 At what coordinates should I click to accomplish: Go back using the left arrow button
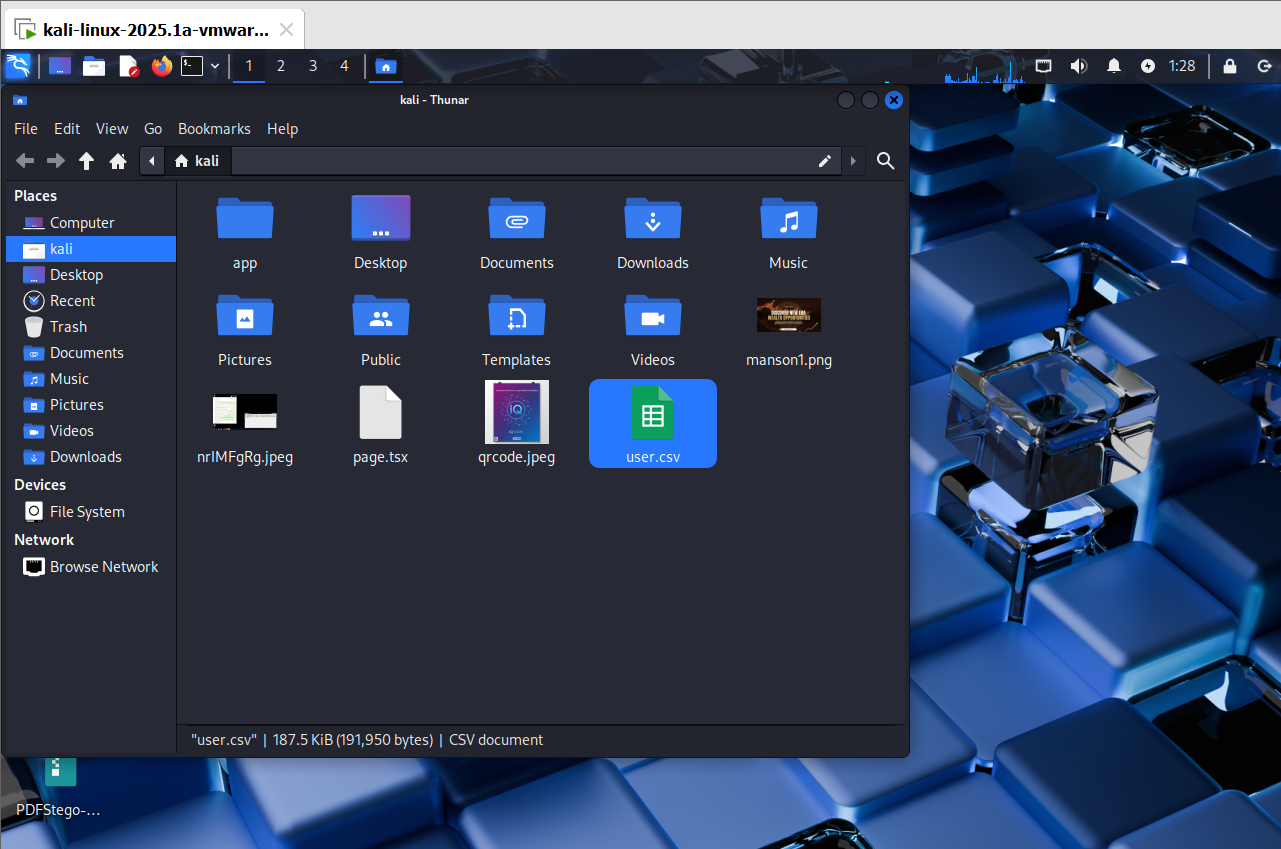[x=25, y=161]
